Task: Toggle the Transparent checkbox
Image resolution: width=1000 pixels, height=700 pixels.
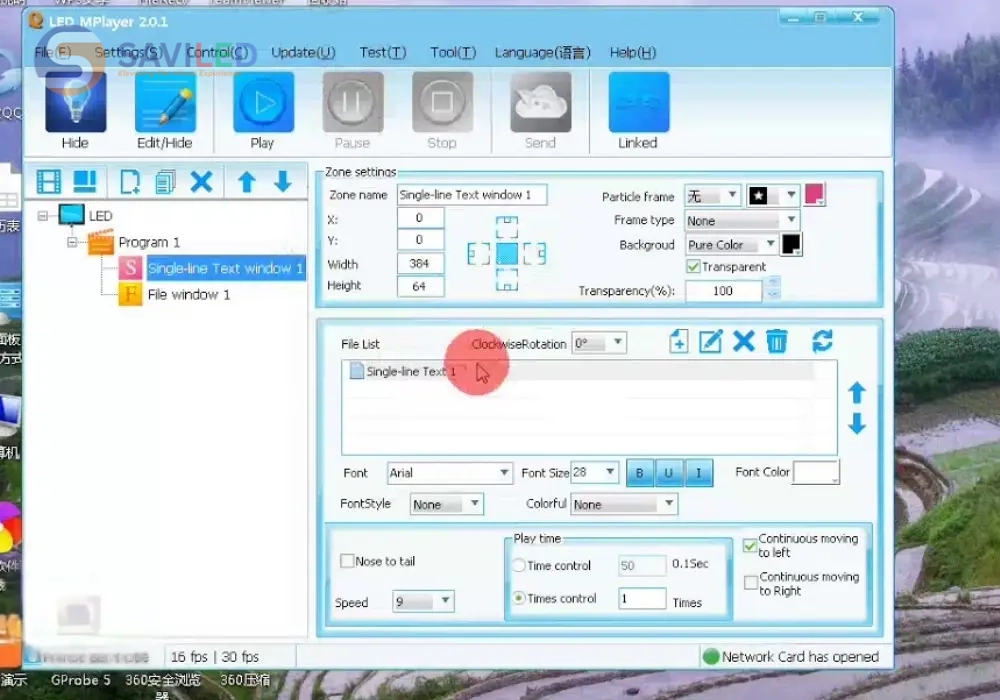Action: point(693,267)
